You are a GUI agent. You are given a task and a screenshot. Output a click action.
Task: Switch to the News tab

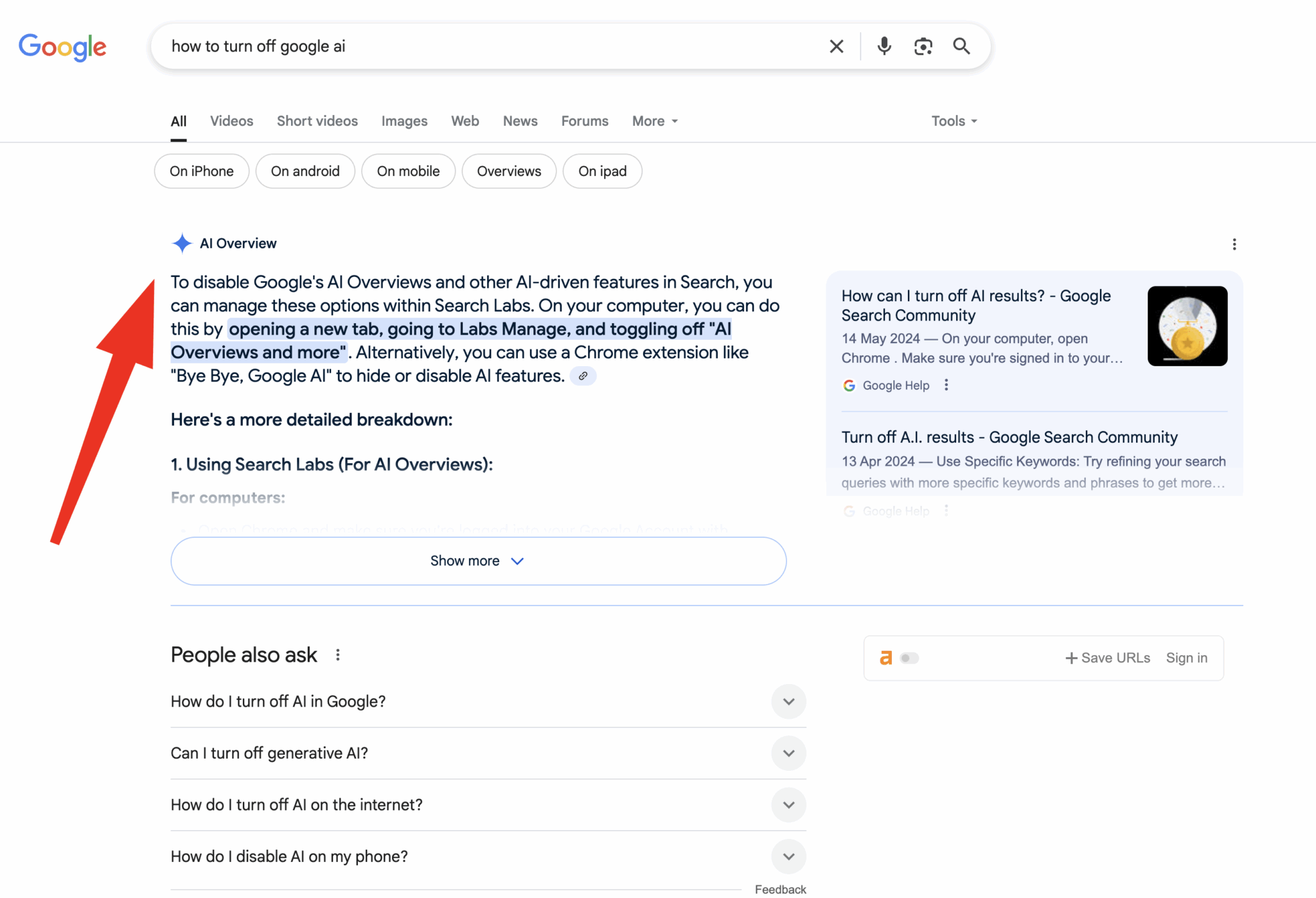click(x=520, y=121)
